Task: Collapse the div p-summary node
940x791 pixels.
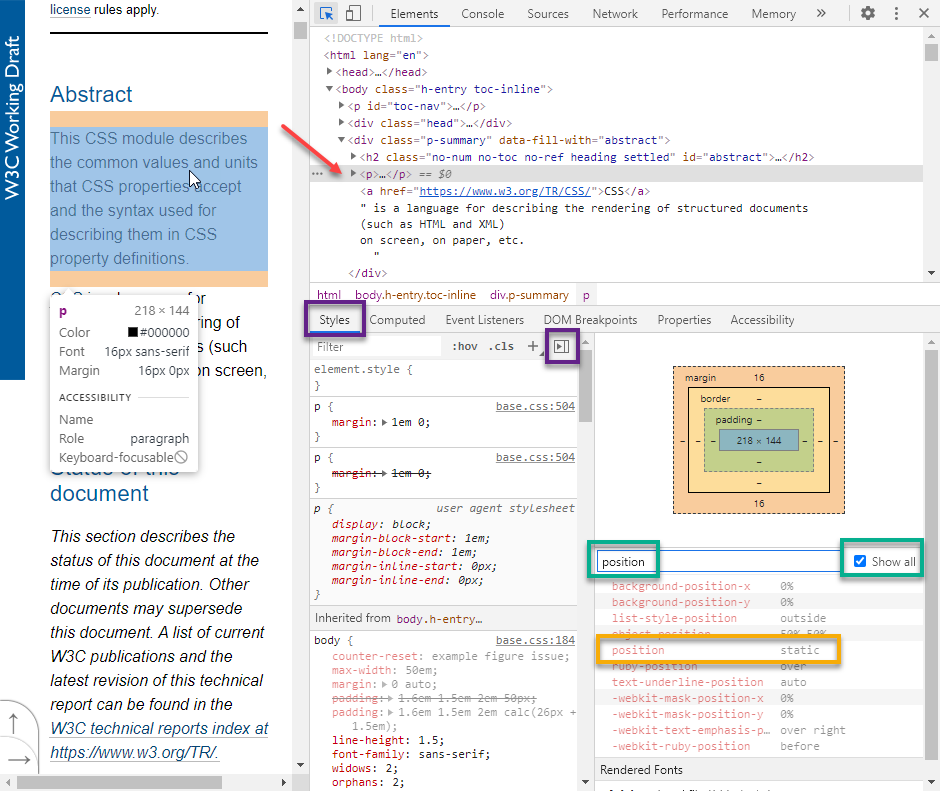Action: tap(342, 140)
